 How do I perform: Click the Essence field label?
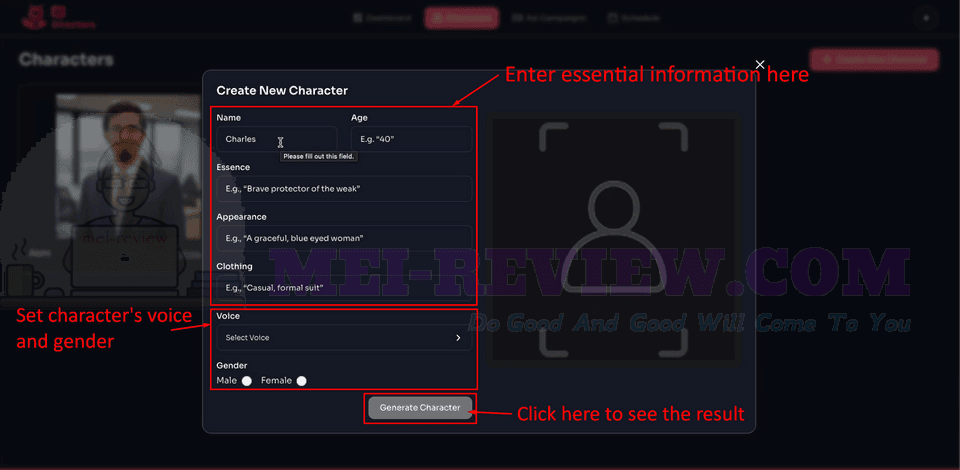[233, 167]
